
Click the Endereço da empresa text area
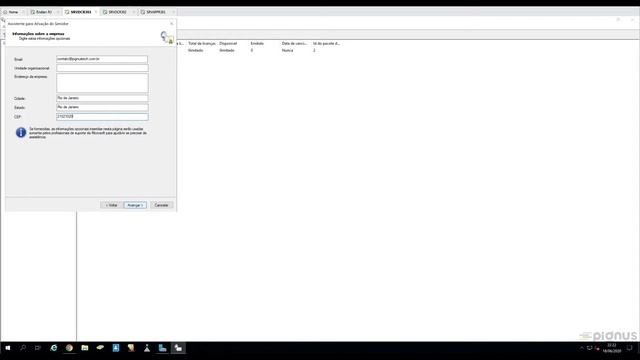[x=102, y=83]
